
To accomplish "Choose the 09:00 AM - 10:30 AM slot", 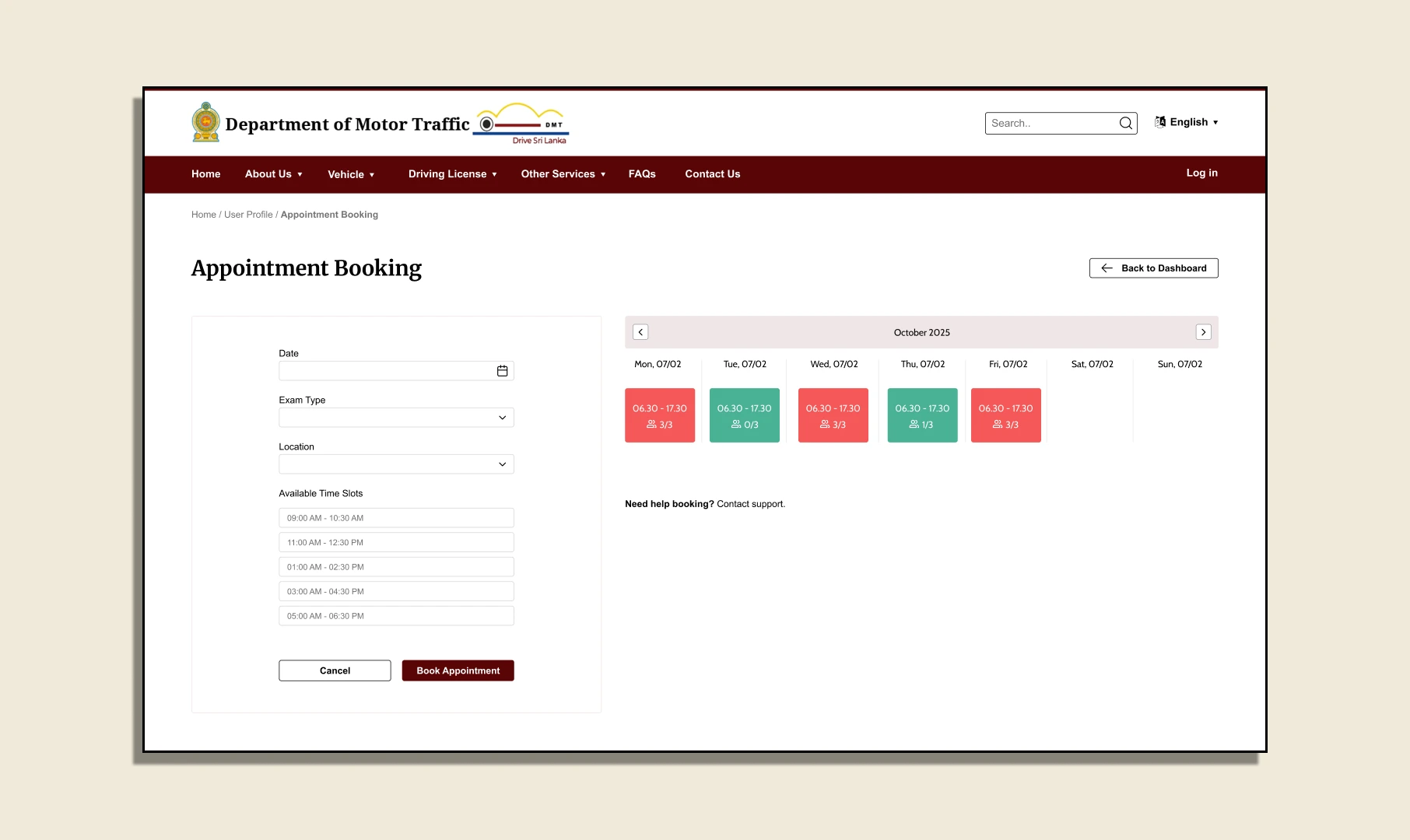I will pyautogui.click(x=396, y=518).
